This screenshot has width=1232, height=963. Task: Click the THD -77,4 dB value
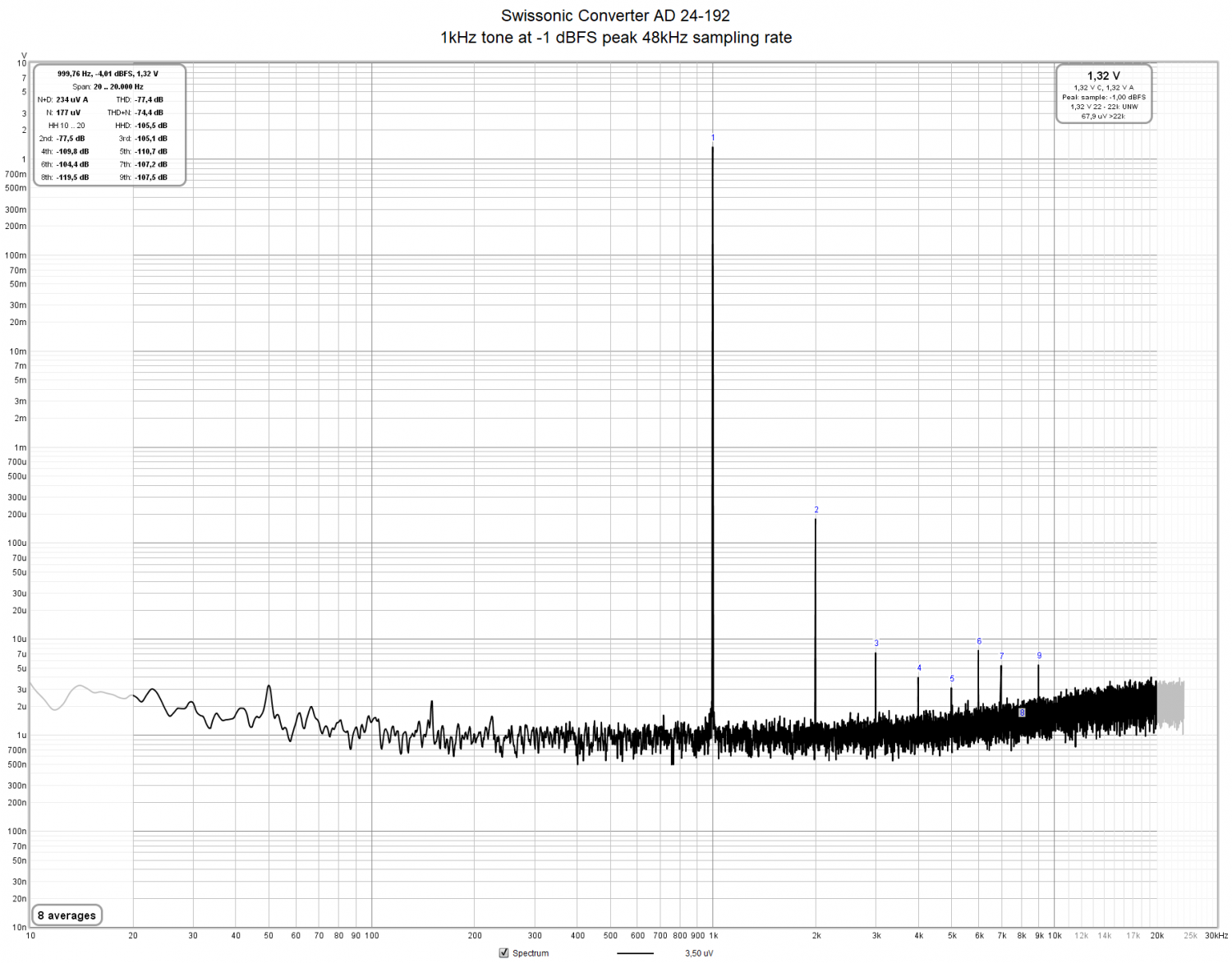(149, 100)
